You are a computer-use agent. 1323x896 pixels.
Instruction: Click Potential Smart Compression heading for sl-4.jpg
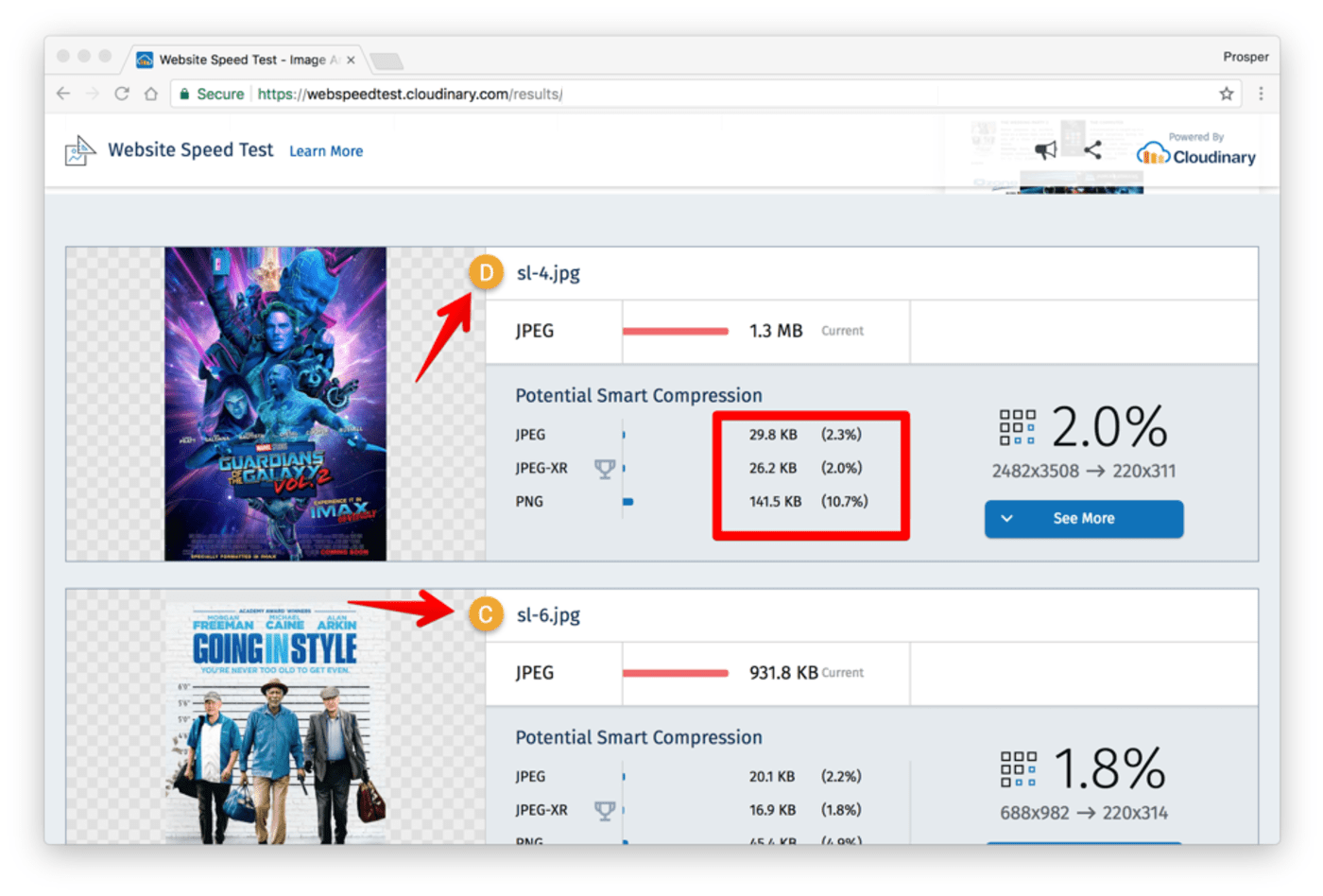(x=639, y=396)
